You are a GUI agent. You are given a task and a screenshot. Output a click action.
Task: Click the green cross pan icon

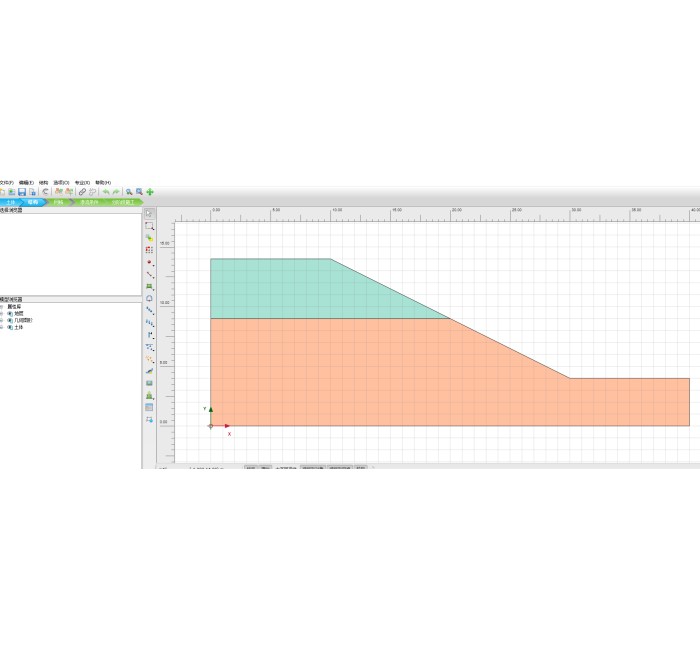click(150, 192)
